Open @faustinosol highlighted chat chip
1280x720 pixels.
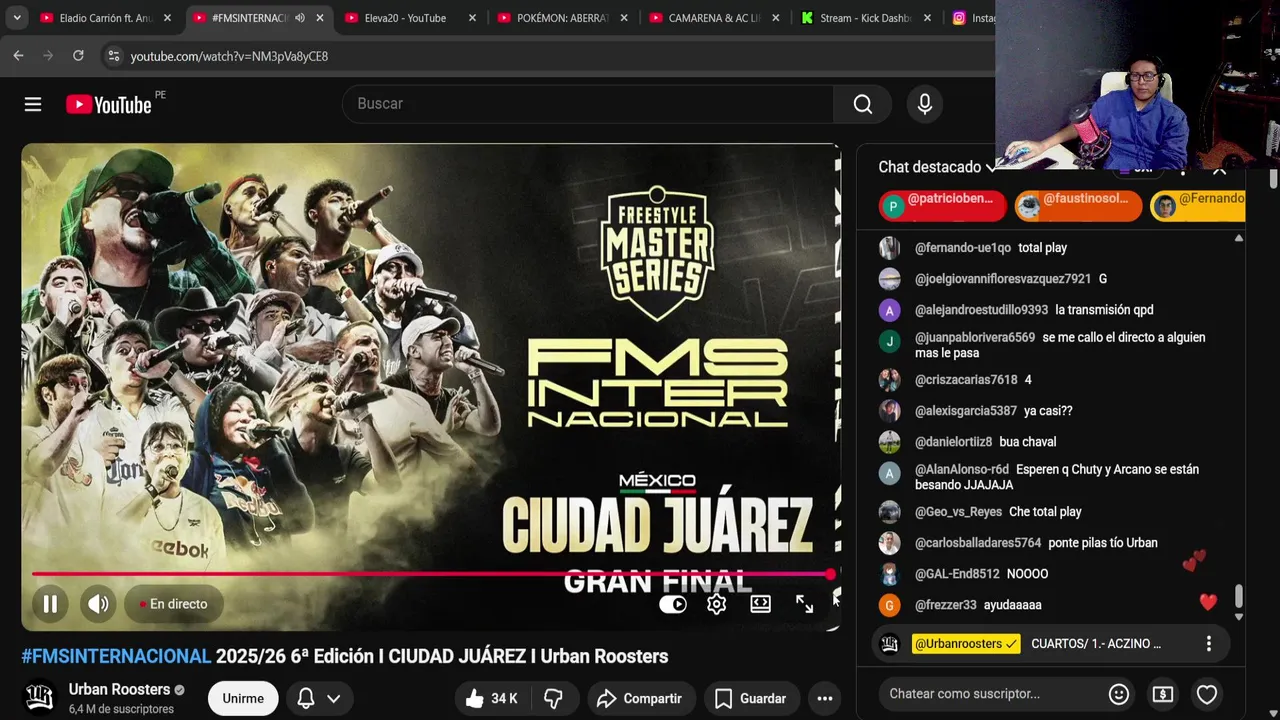pos(1078,205)
